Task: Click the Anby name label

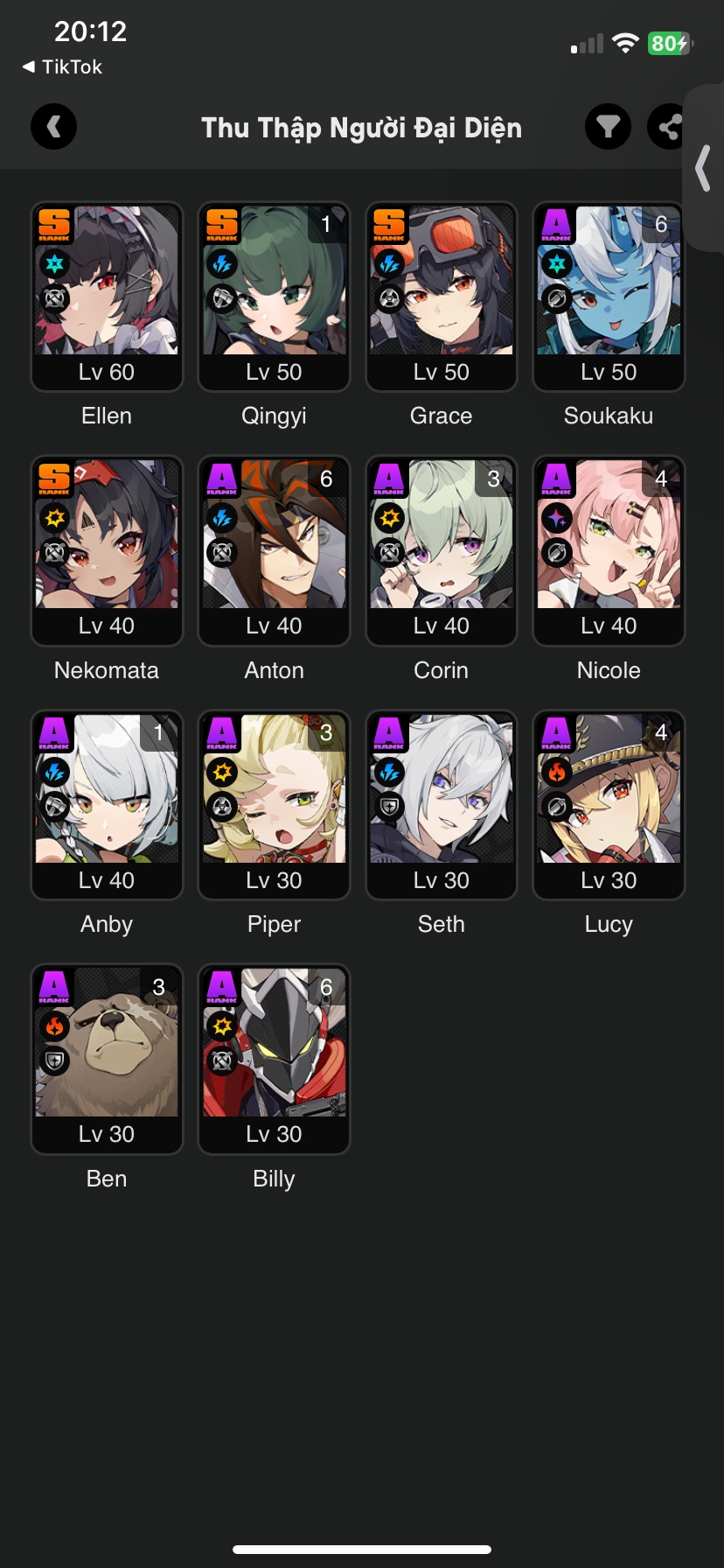Action: click(x=107, y=924)
